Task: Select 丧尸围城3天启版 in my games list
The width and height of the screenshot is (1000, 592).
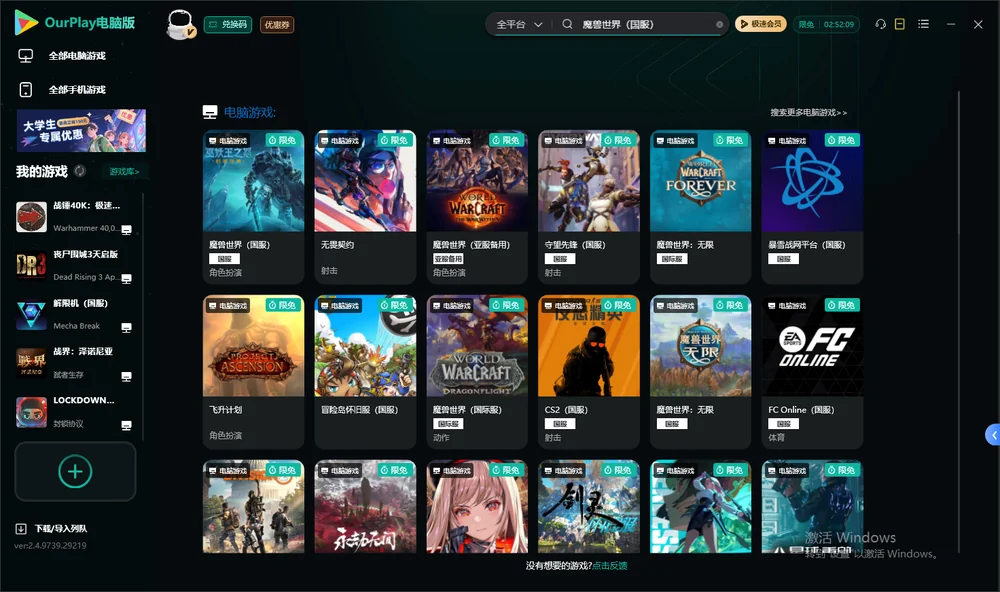Action: coord(74,265)
